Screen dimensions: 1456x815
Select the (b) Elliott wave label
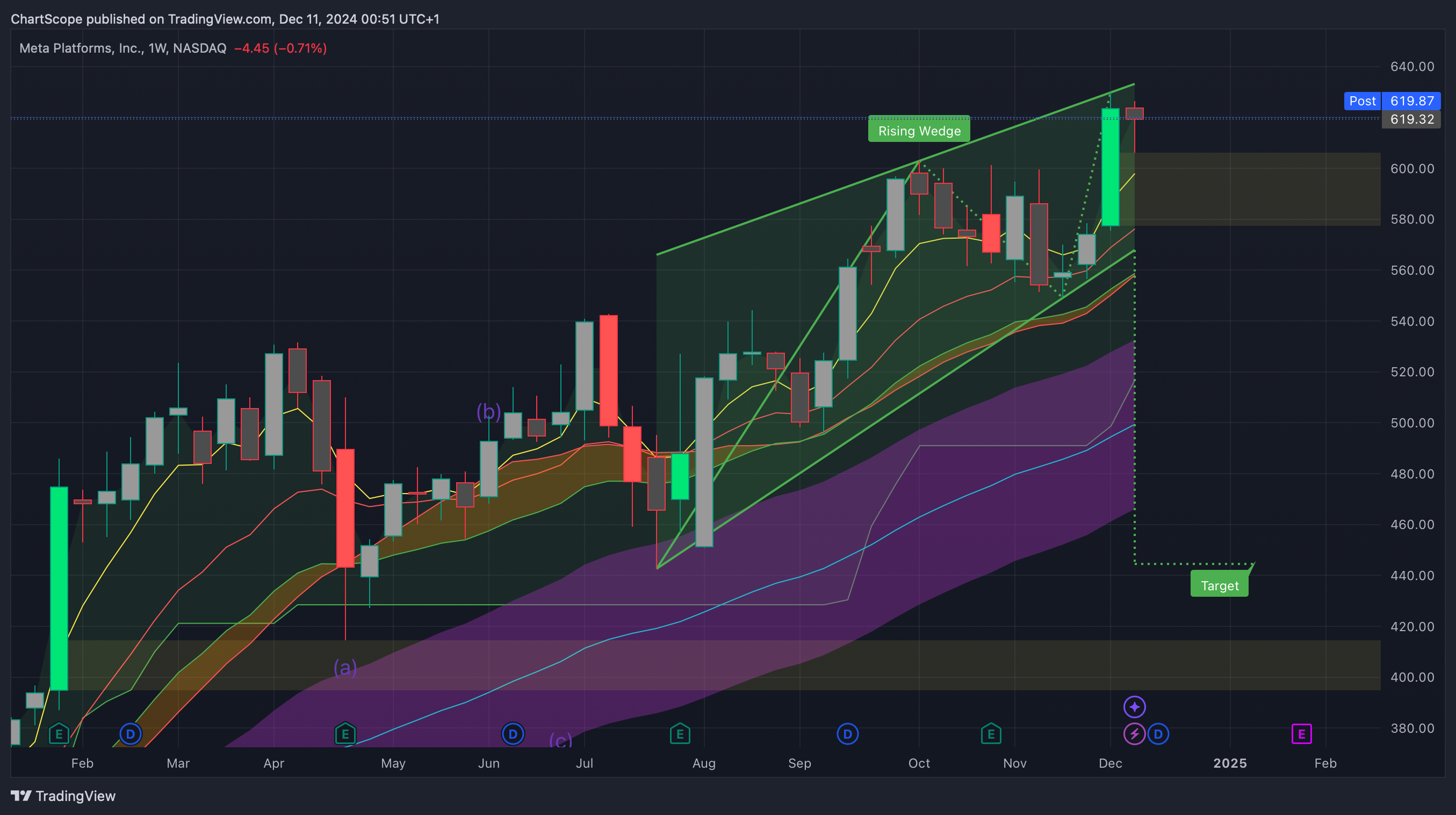click(488, 412)
